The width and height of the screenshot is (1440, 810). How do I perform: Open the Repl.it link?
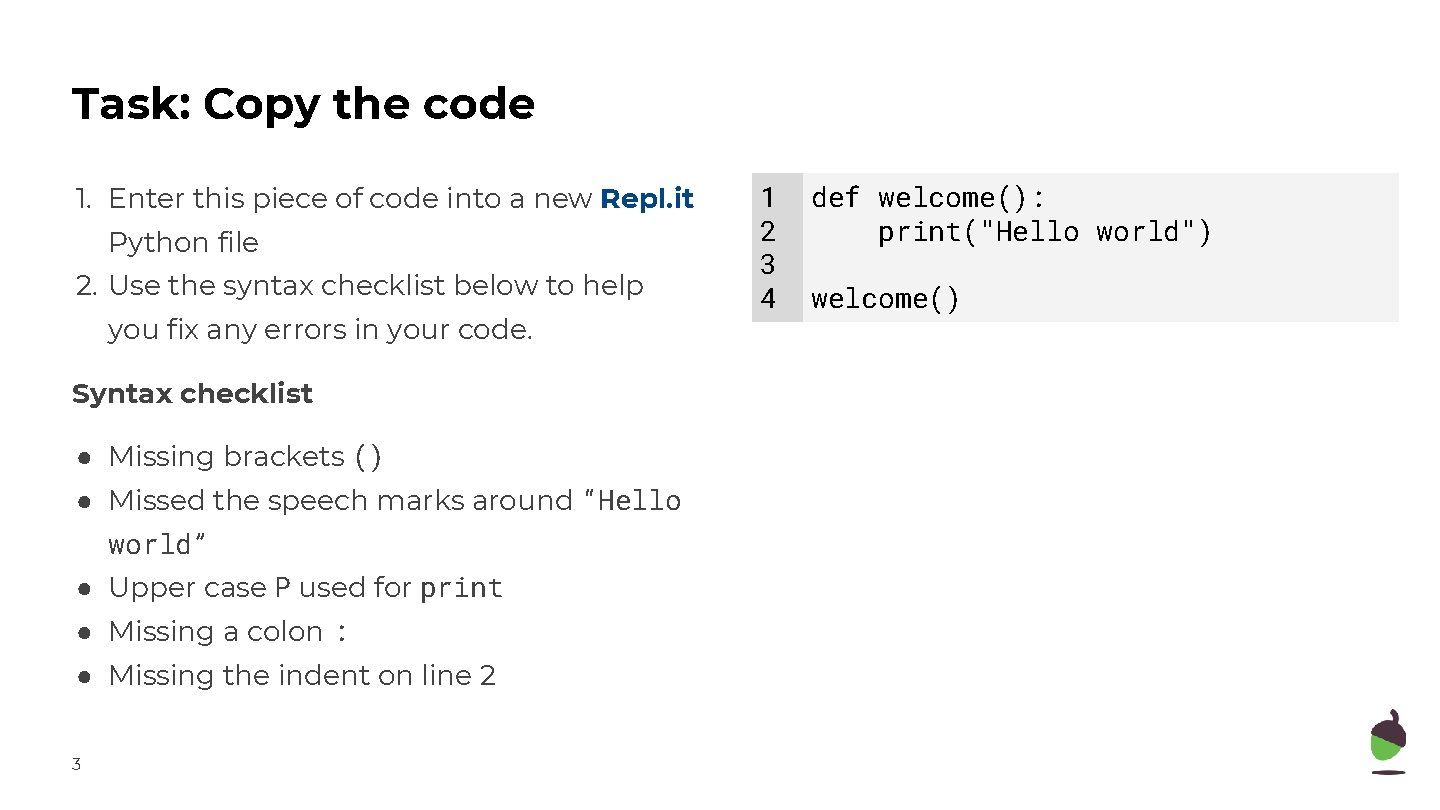[646, 199]
